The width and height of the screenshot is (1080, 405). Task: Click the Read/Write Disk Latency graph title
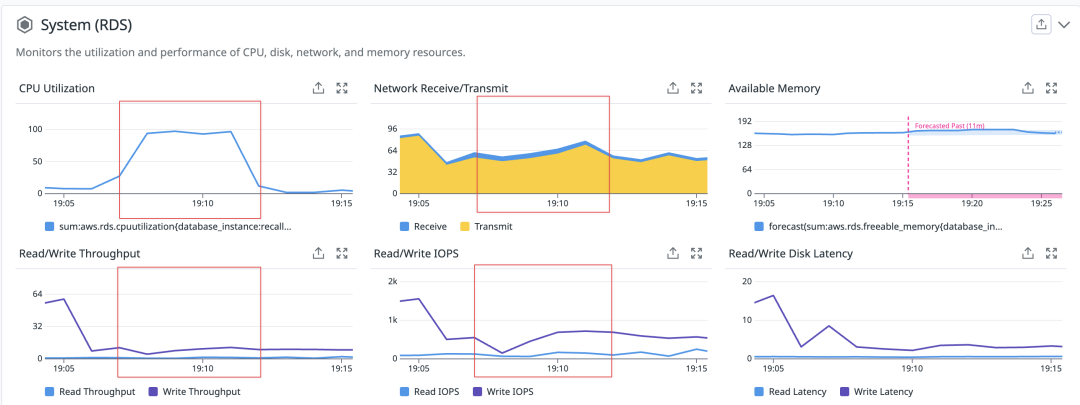pos(791,253)
